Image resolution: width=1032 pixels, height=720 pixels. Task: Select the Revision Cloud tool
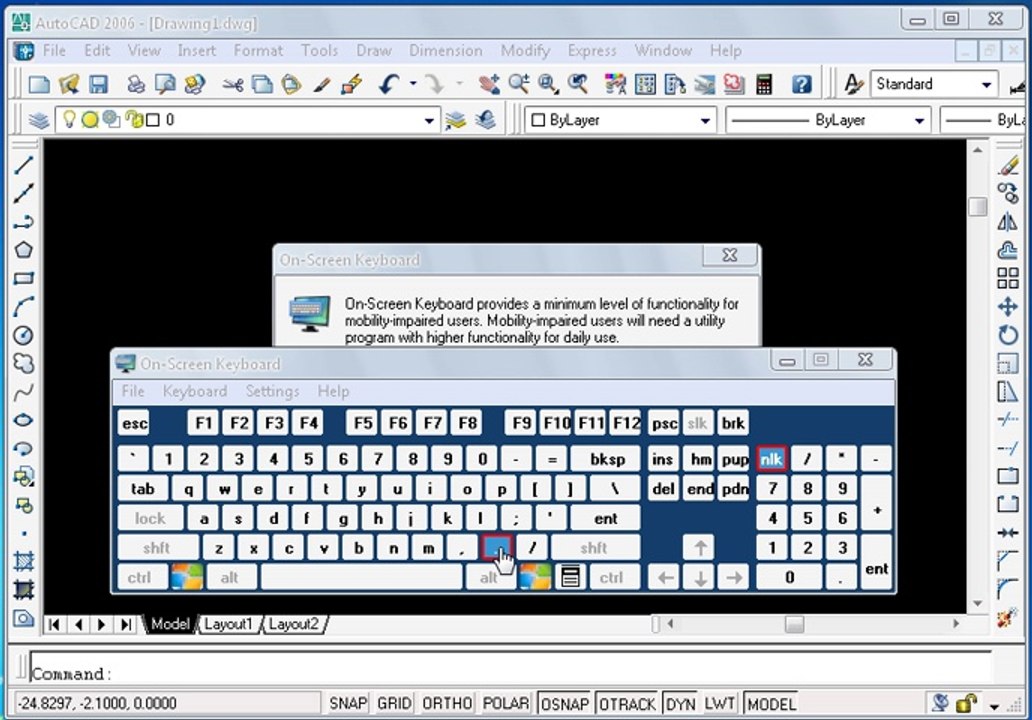23,363
